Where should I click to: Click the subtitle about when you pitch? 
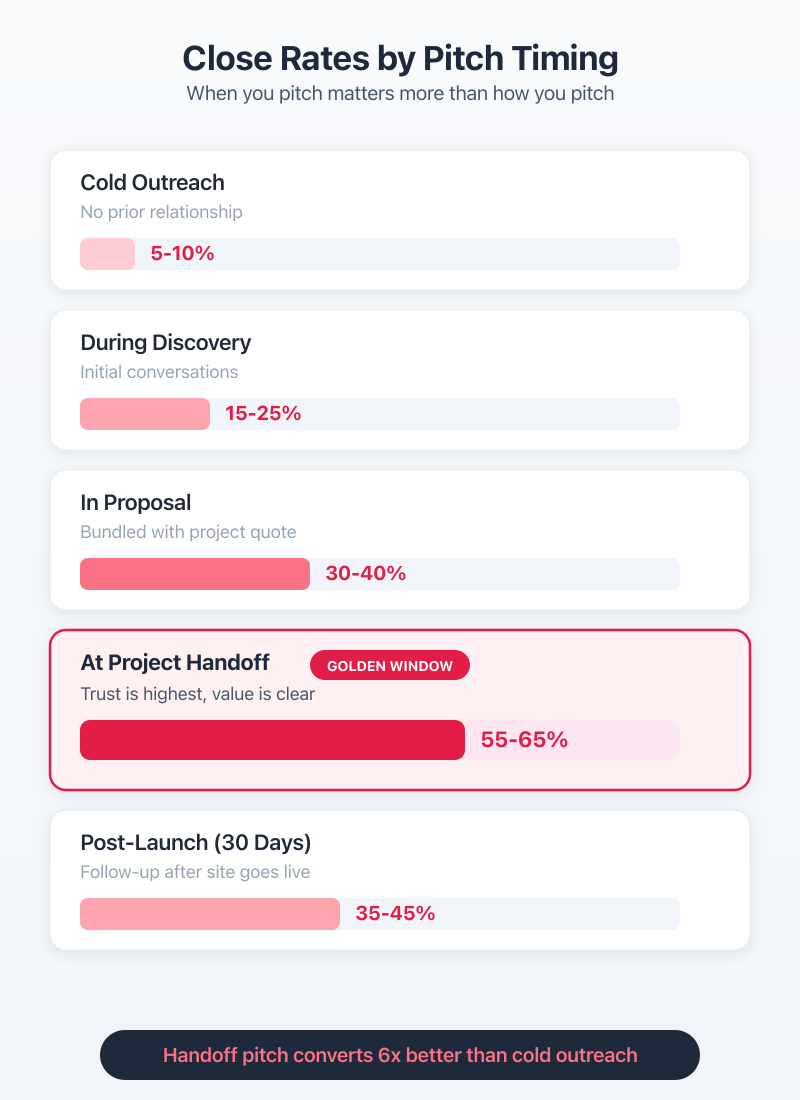coord(400,95)
